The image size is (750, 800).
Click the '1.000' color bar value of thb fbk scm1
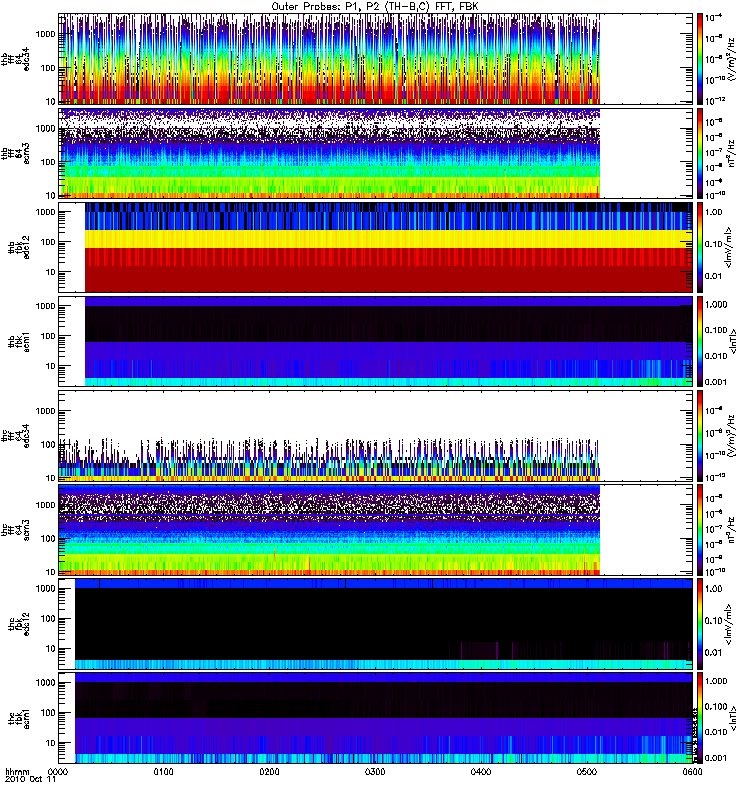(x=716, y=305)
